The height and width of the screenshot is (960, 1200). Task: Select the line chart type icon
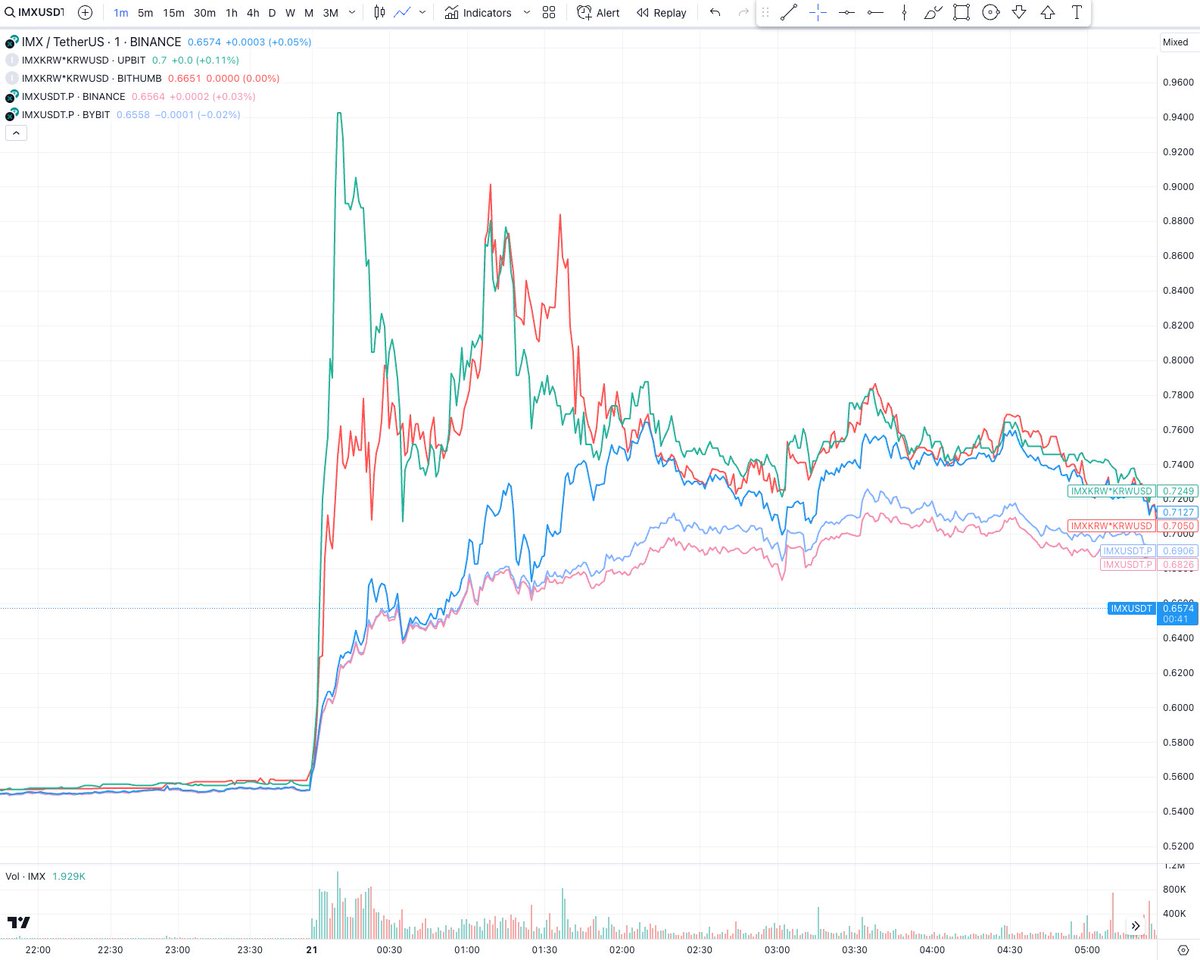tap(403, 13)
